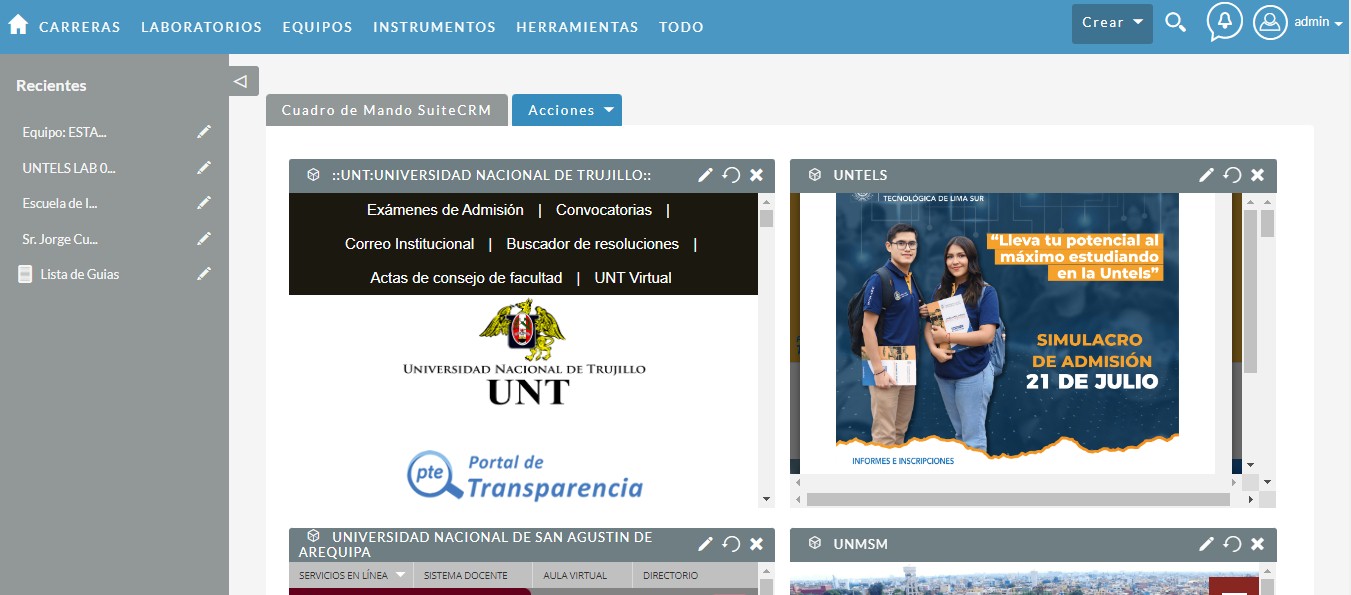Expand Servicios en Línea menu
Screen dimensions: 1351x595
pyautogui.click(x=353, y=576)
